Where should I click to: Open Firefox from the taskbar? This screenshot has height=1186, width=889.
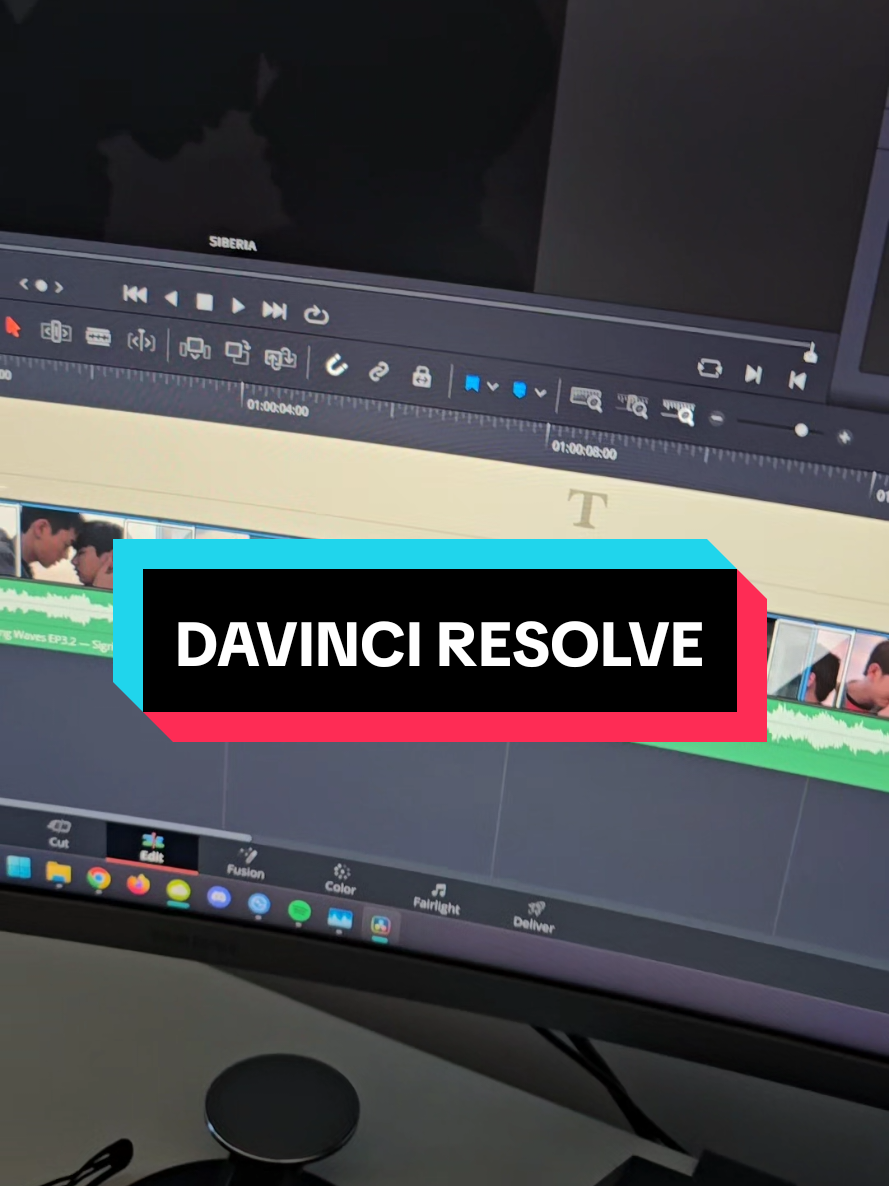coord(138,883)
